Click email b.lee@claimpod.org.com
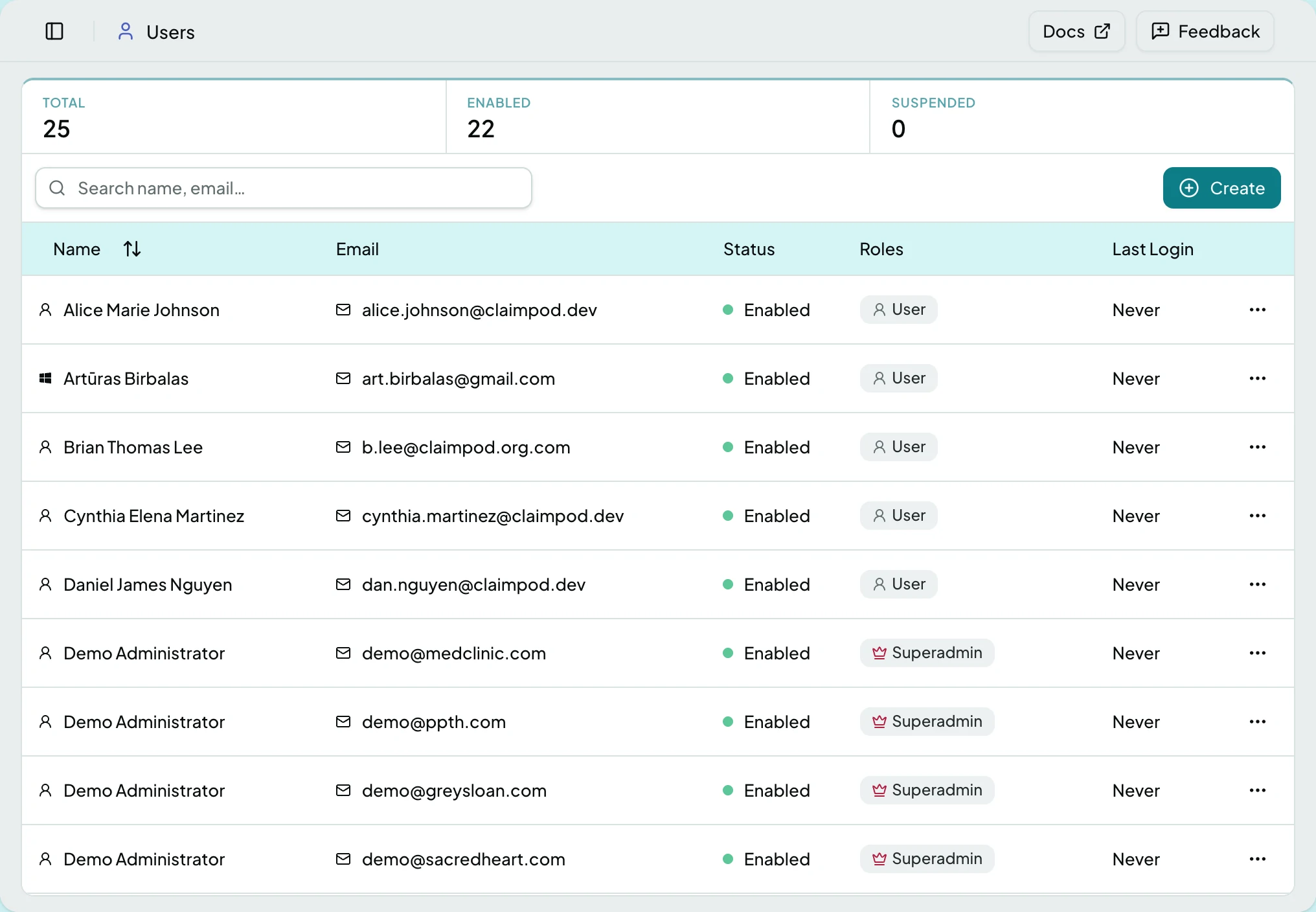 coord(466,447)
